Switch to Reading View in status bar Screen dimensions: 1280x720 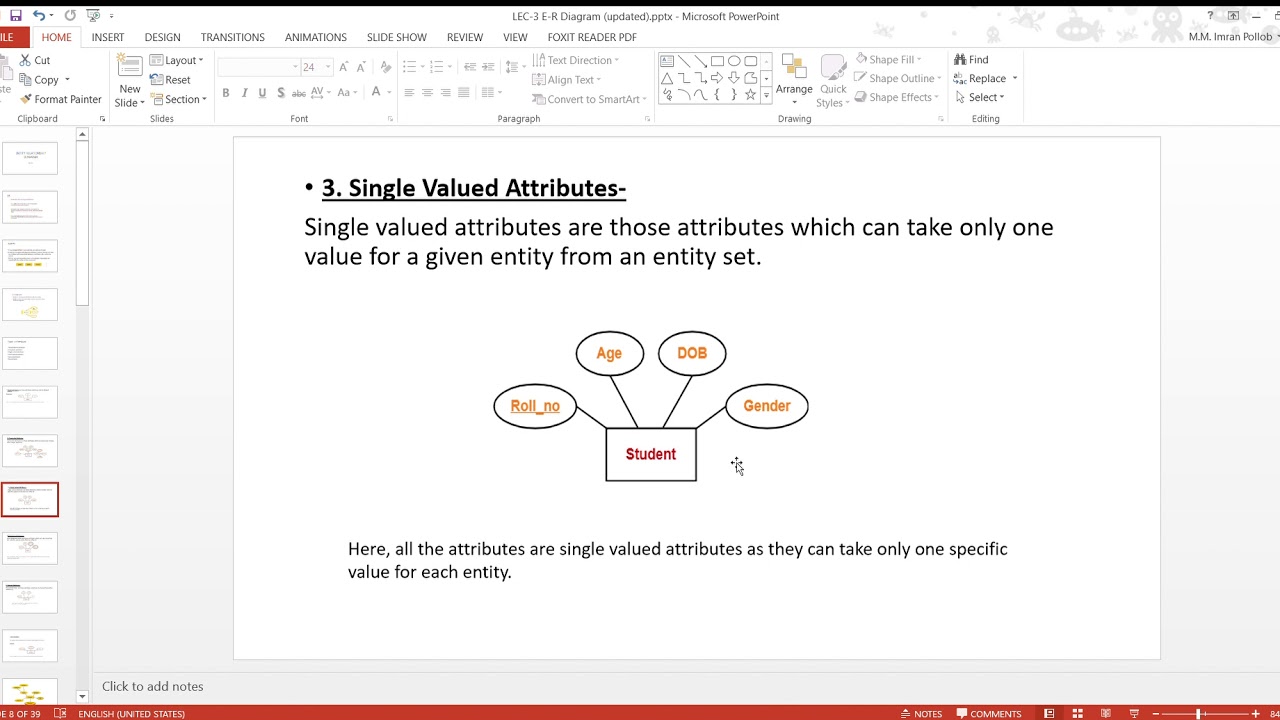[x=1106, y=713]
